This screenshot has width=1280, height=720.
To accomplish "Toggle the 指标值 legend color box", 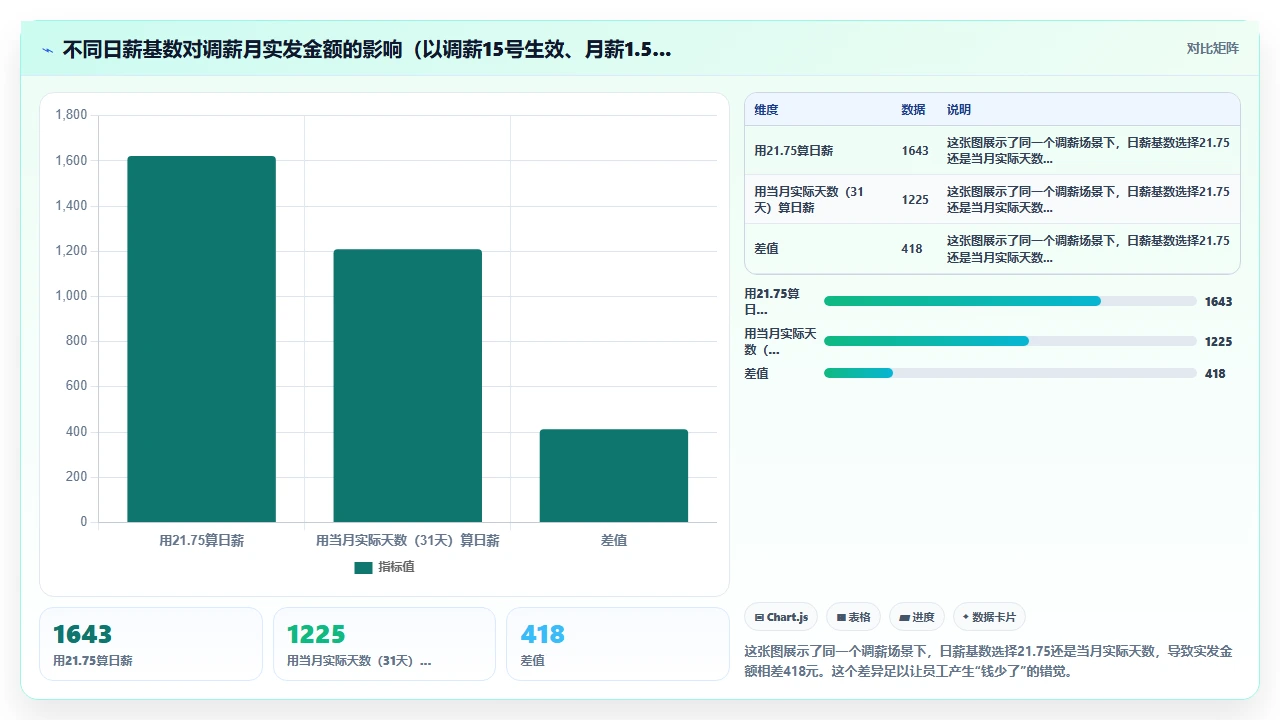I will [x=363, y=567].
